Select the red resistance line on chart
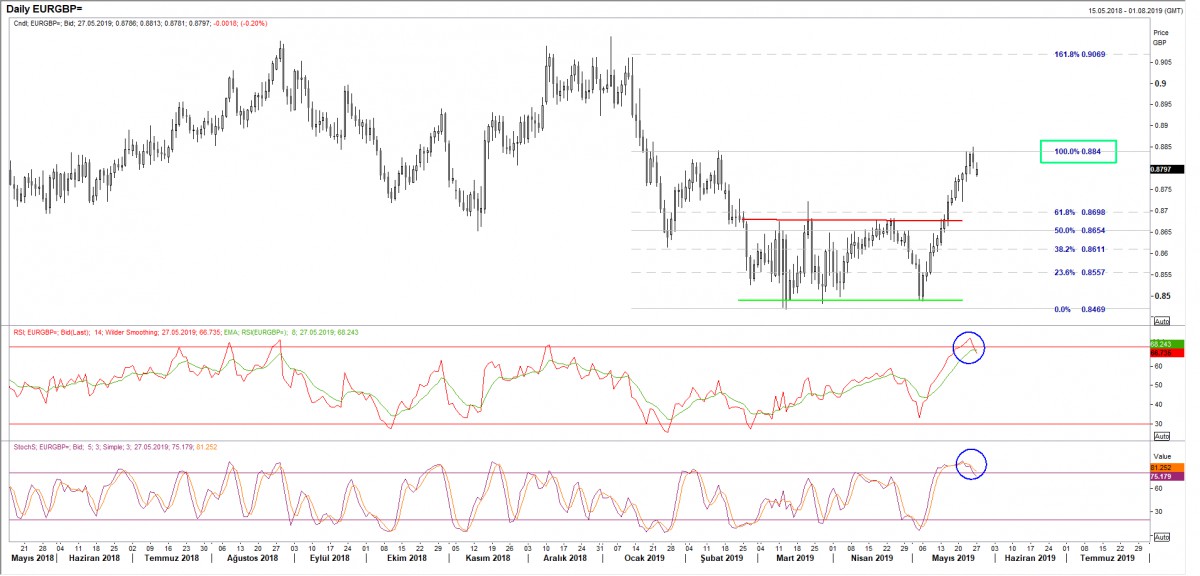This screenshot has width=1200, height=576. click(x=850, y=220)
